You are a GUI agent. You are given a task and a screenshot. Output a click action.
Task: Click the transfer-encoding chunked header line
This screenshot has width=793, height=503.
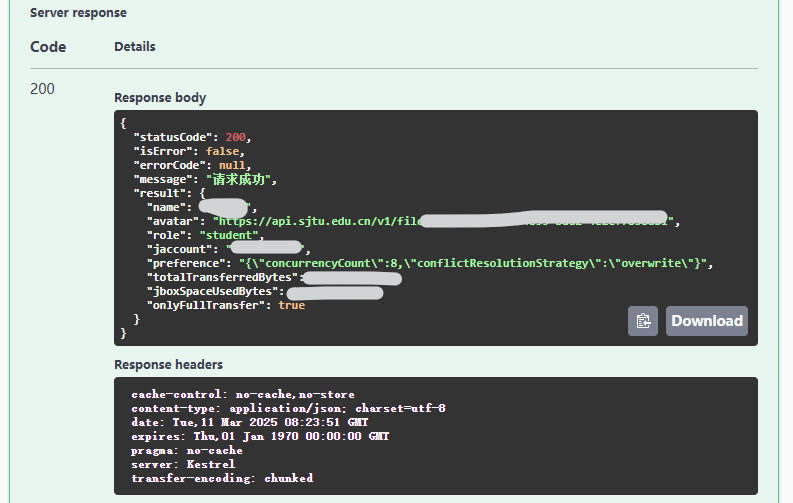pos(221,478)
